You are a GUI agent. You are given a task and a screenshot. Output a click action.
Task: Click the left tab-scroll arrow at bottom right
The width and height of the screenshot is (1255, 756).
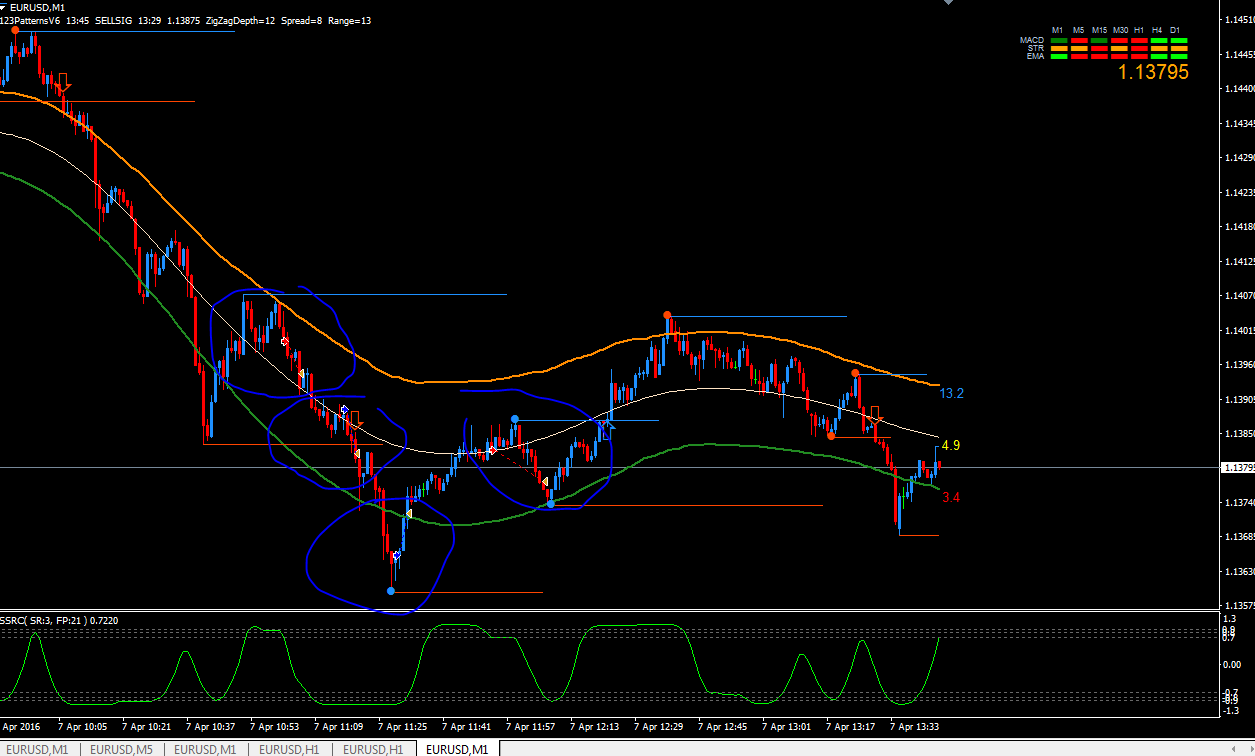click(x=1231, y=749)
